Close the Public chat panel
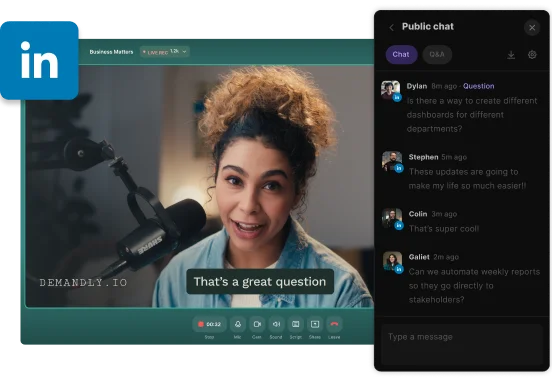Image resolution: width=552 pixels, height=380 pixels. 532,27
